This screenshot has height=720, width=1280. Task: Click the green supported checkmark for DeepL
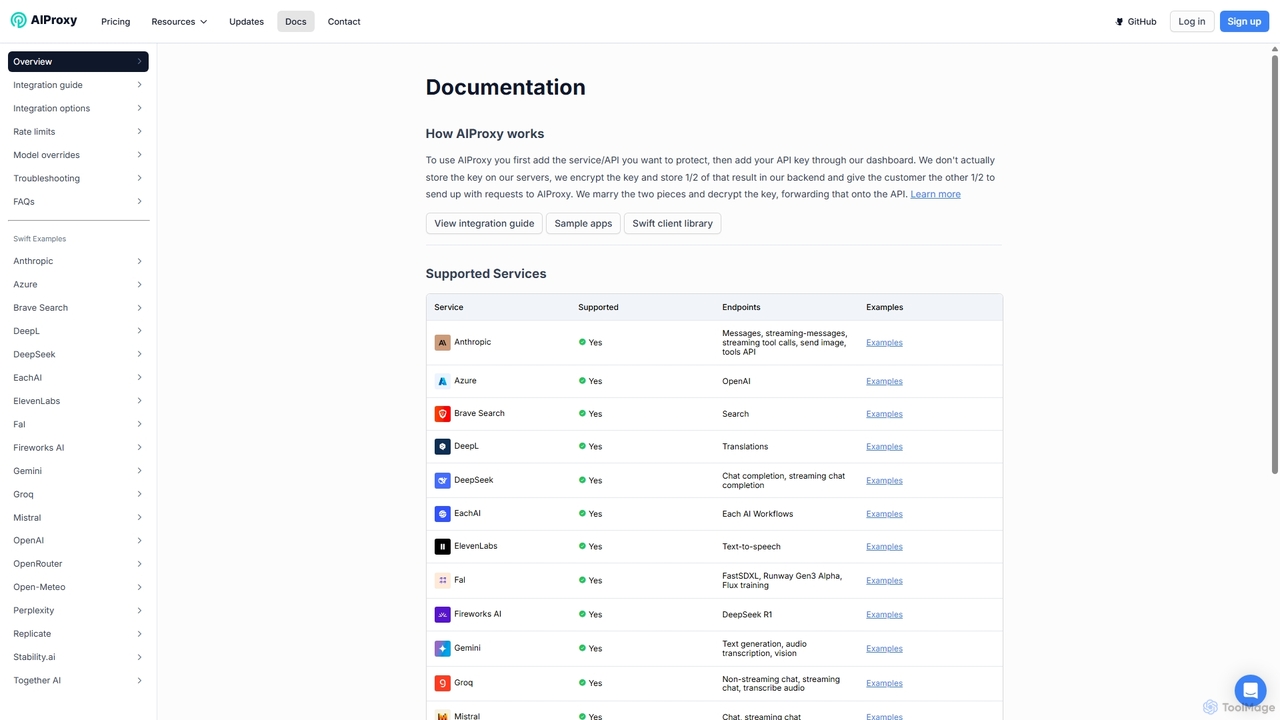click(582, 446)
